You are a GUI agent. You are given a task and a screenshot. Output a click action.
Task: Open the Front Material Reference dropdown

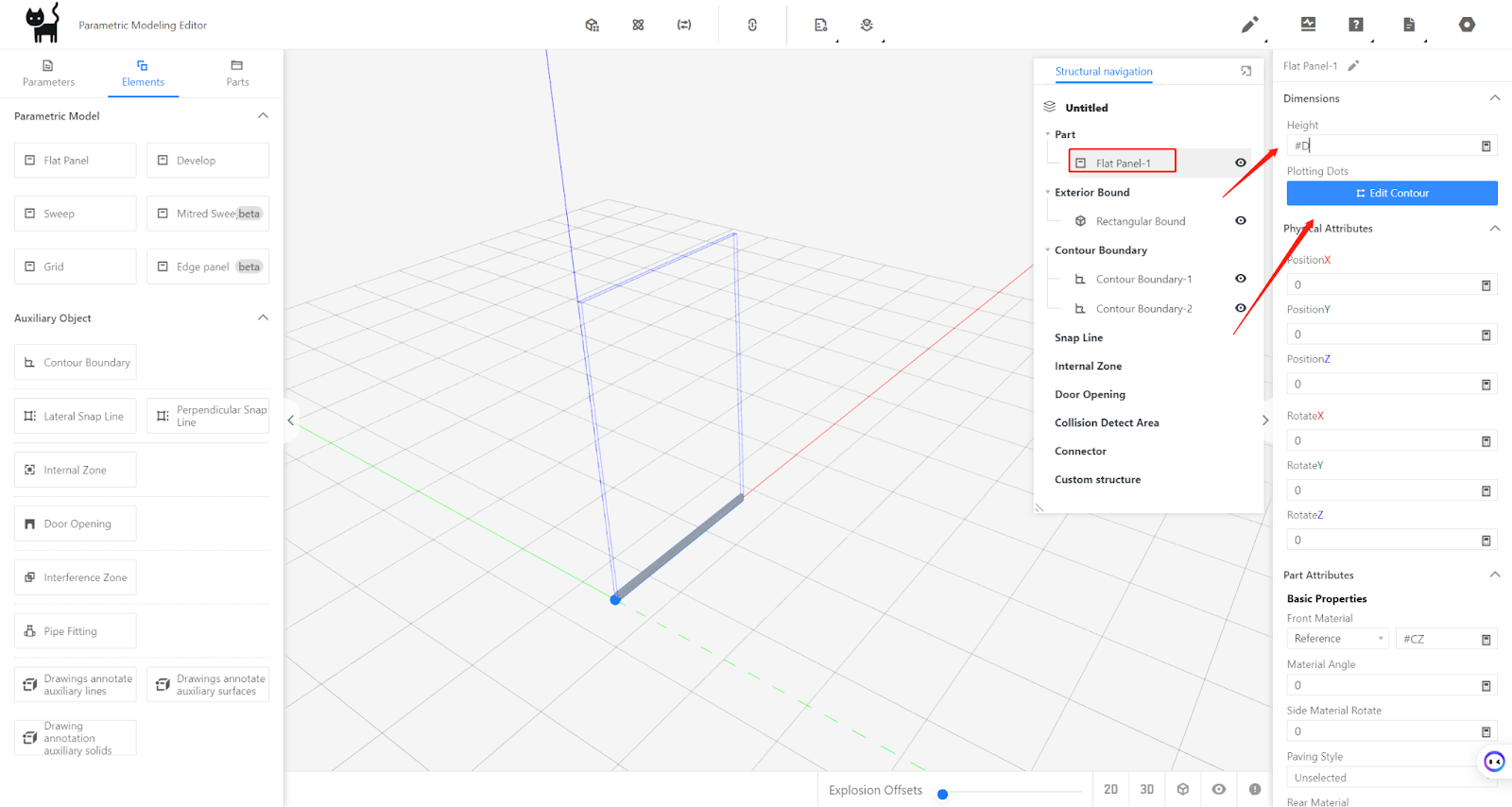tap(1337, 639)
